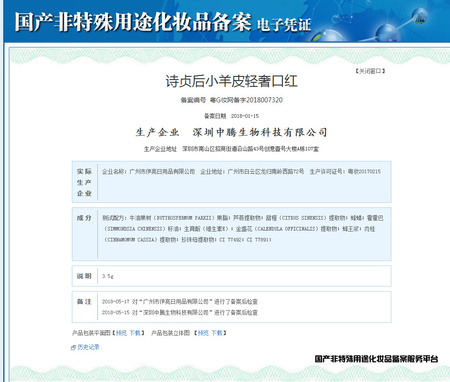Screen dimensions: 450x382
Task: Click the 说明 section label
Action: [84, 276]
